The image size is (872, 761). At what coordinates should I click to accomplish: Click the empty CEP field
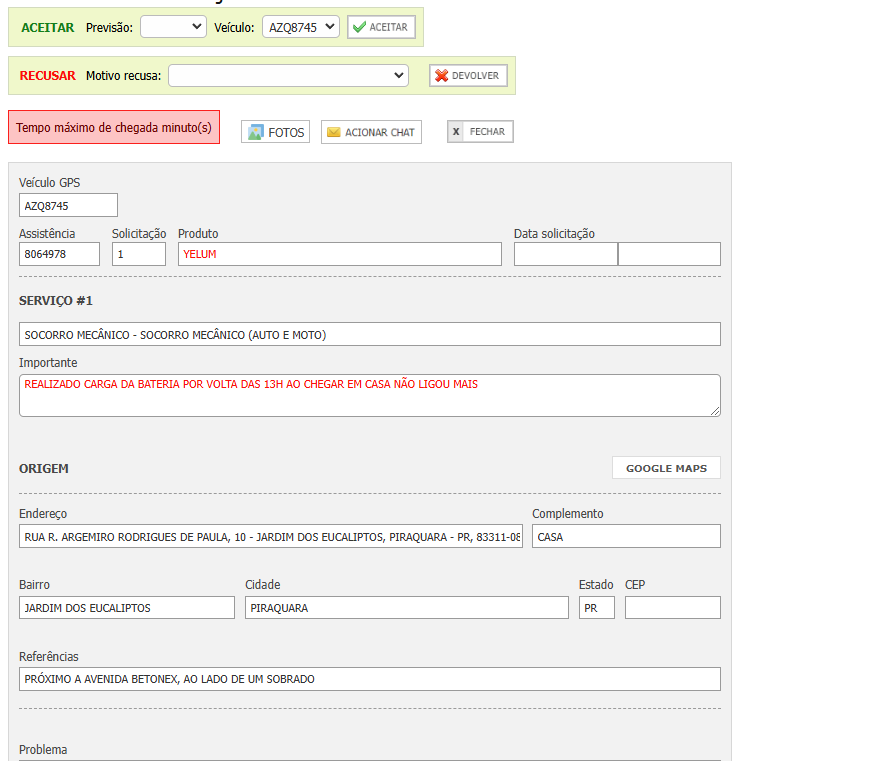(672, 608)
